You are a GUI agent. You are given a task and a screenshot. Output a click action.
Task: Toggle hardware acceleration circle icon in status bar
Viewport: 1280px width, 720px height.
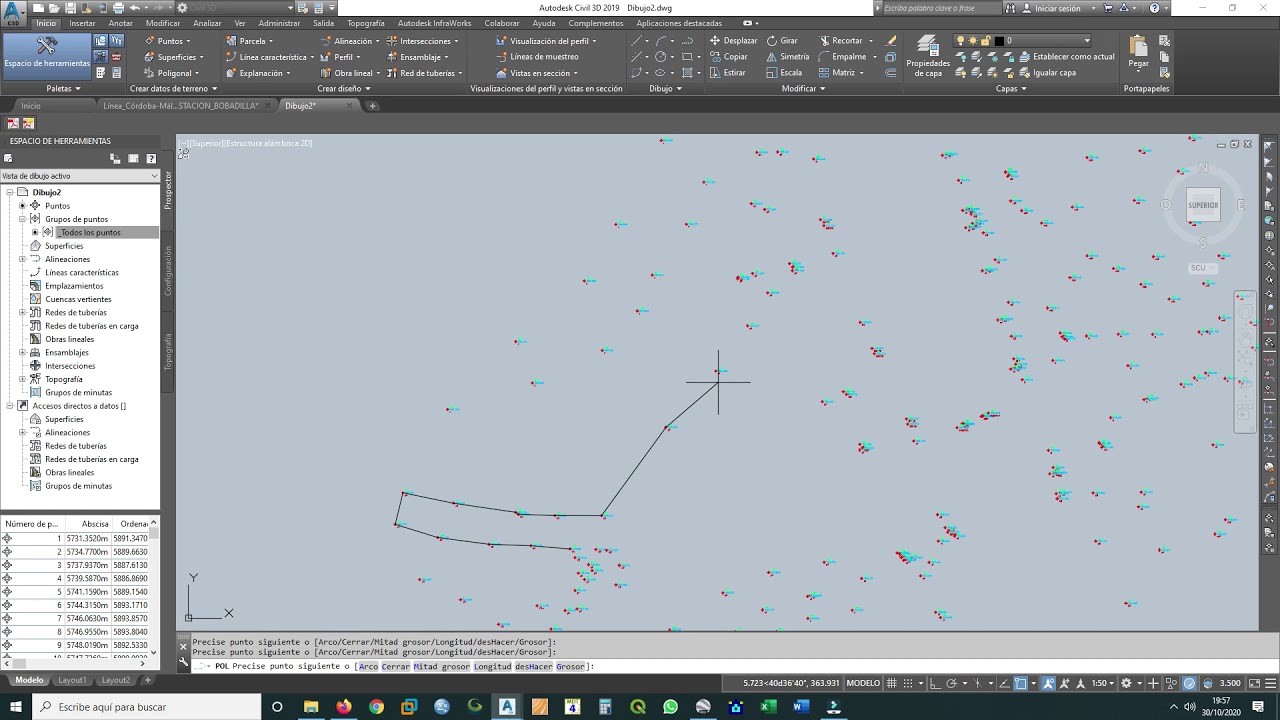pos(1189,683)
